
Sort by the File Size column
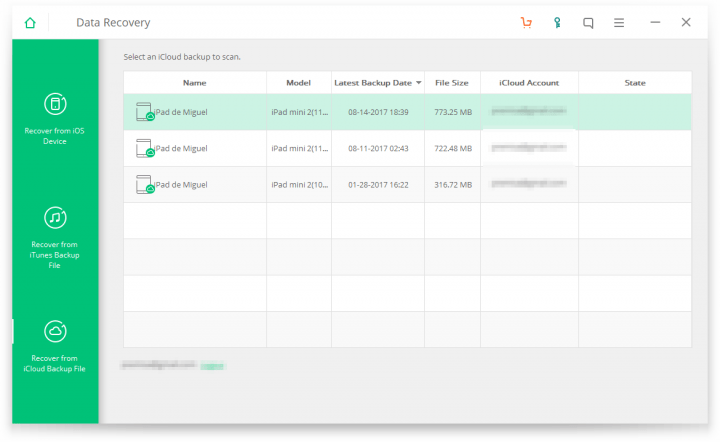(452, 83)
